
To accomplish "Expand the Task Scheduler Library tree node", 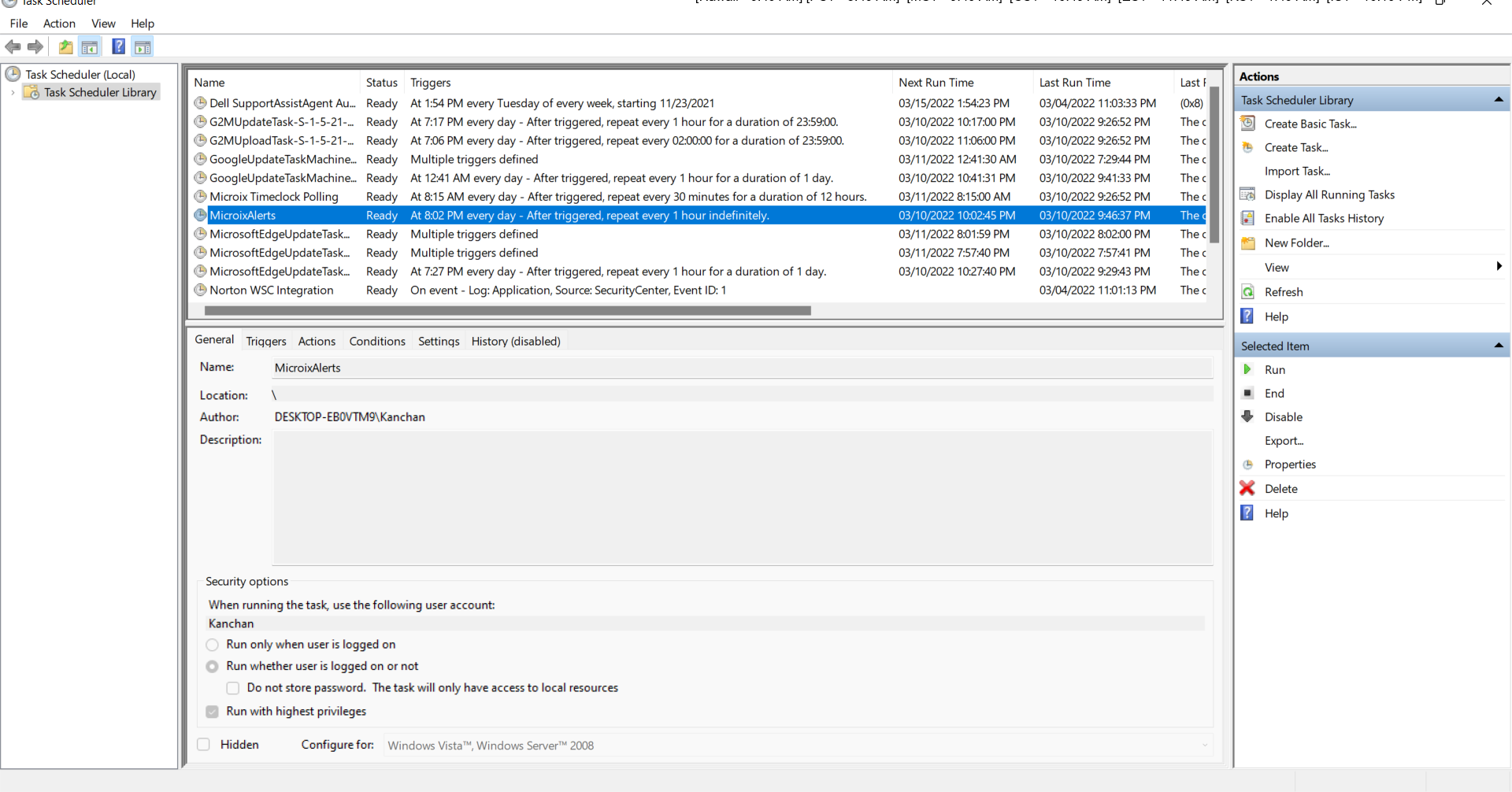I will click(13, 93).
